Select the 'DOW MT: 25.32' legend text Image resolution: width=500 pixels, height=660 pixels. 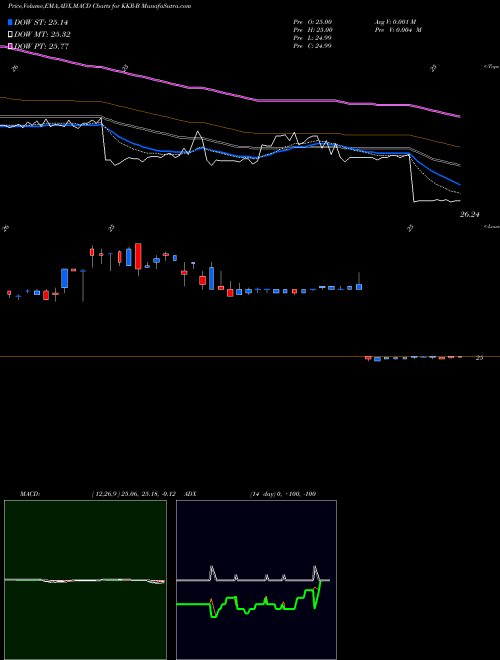click(42, 35)
